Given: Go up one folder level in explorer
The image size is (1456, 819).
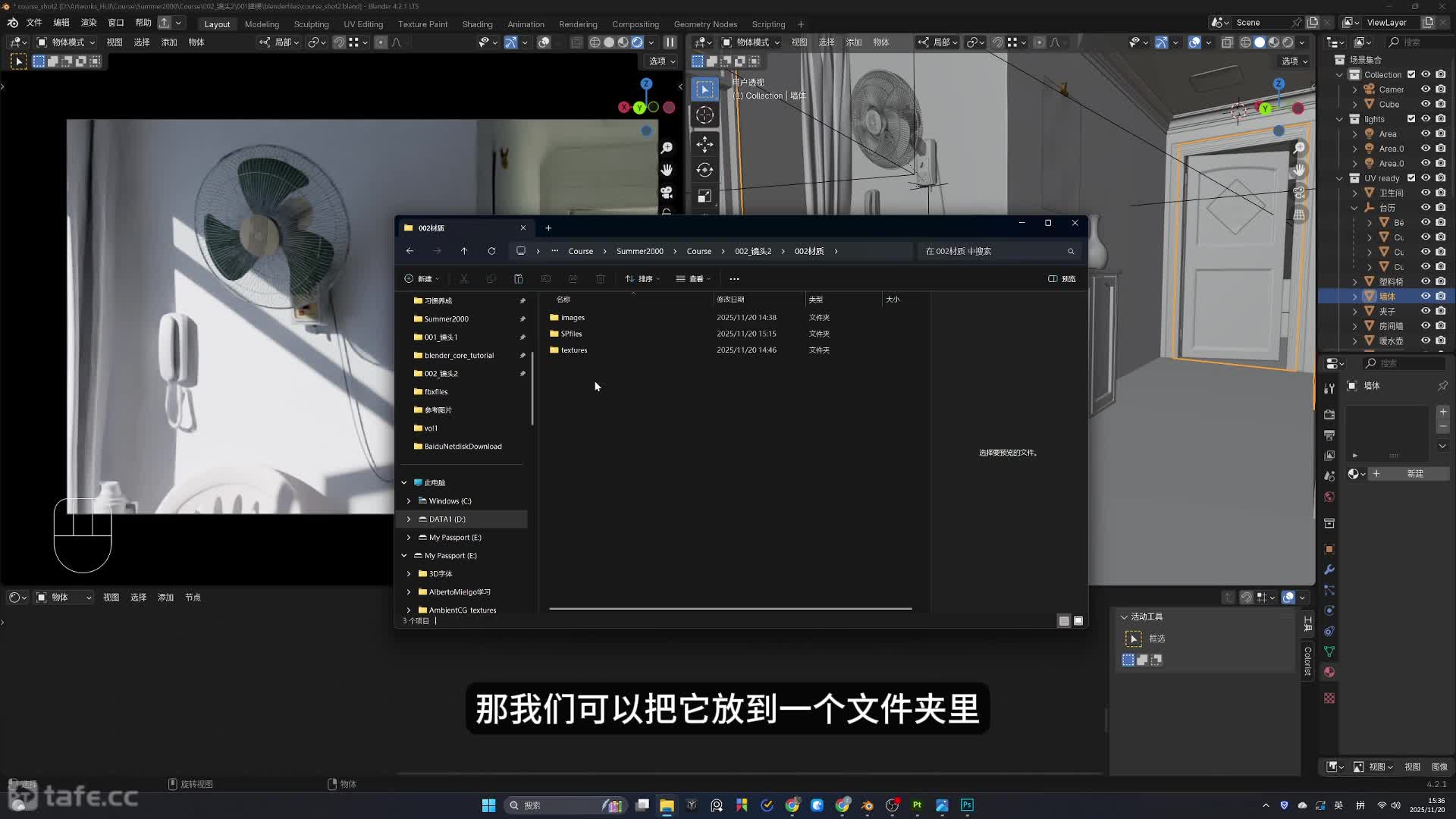Looking at the screenshot, I should coord(464,251).
